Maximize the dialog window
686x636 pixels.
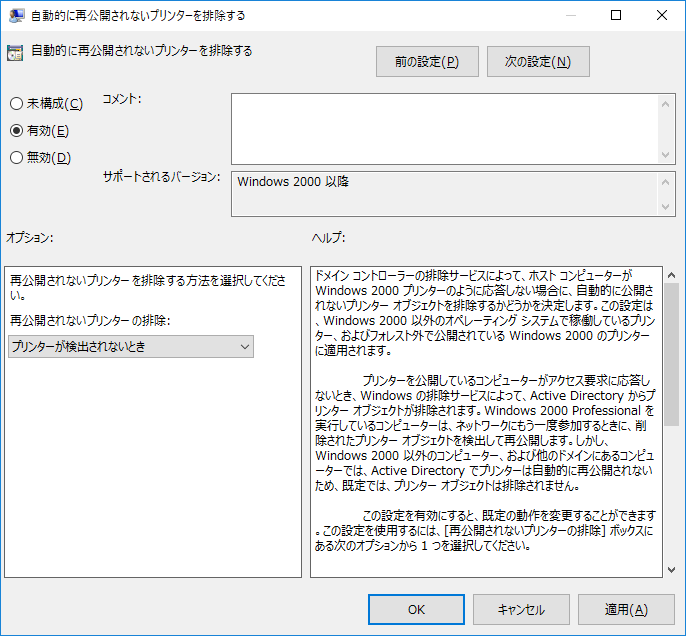click(616, 15)
